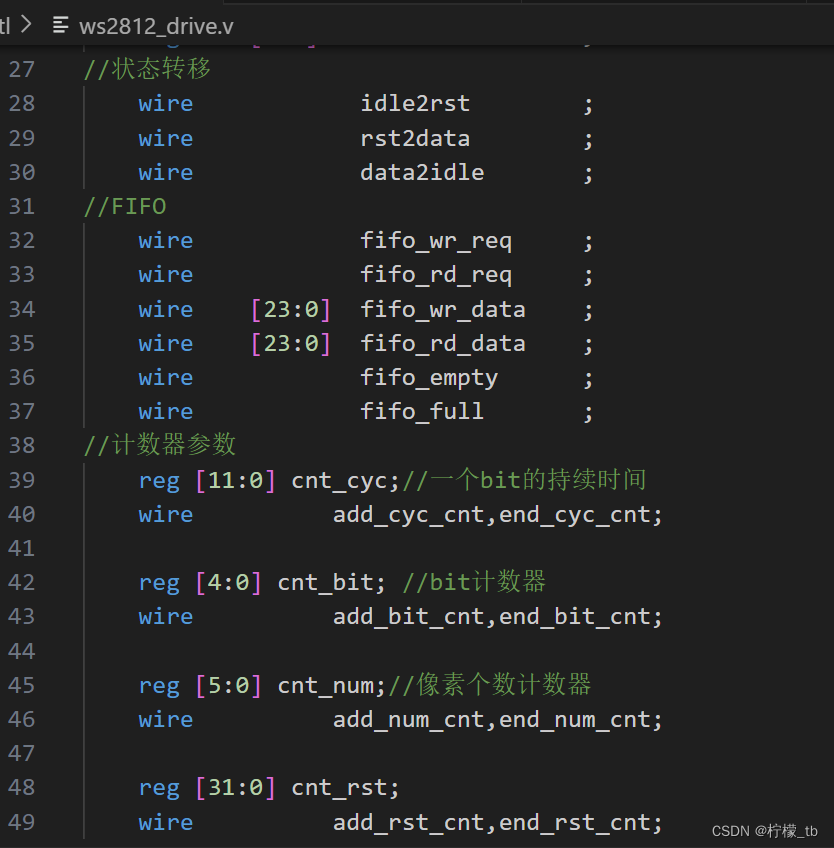Click line number 49 in the gutter

(22, 822)
